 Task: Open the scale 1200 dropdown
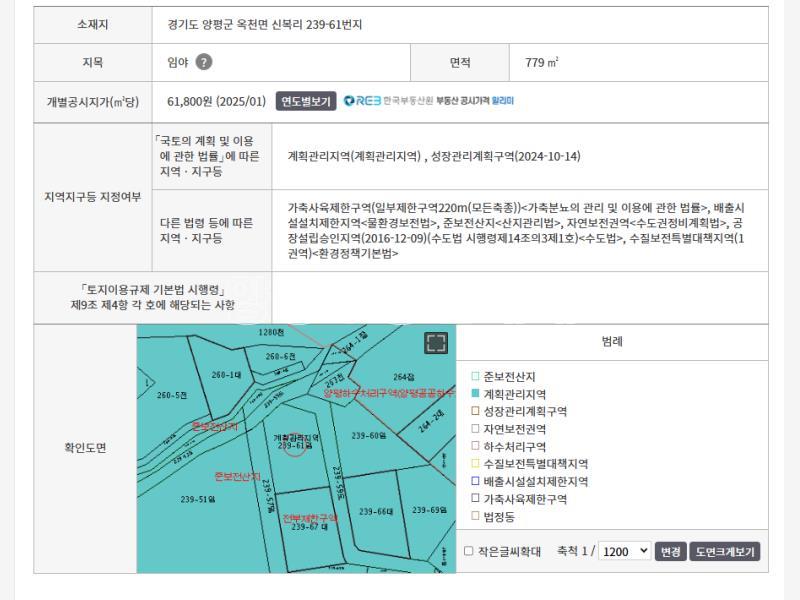point(624,551)
